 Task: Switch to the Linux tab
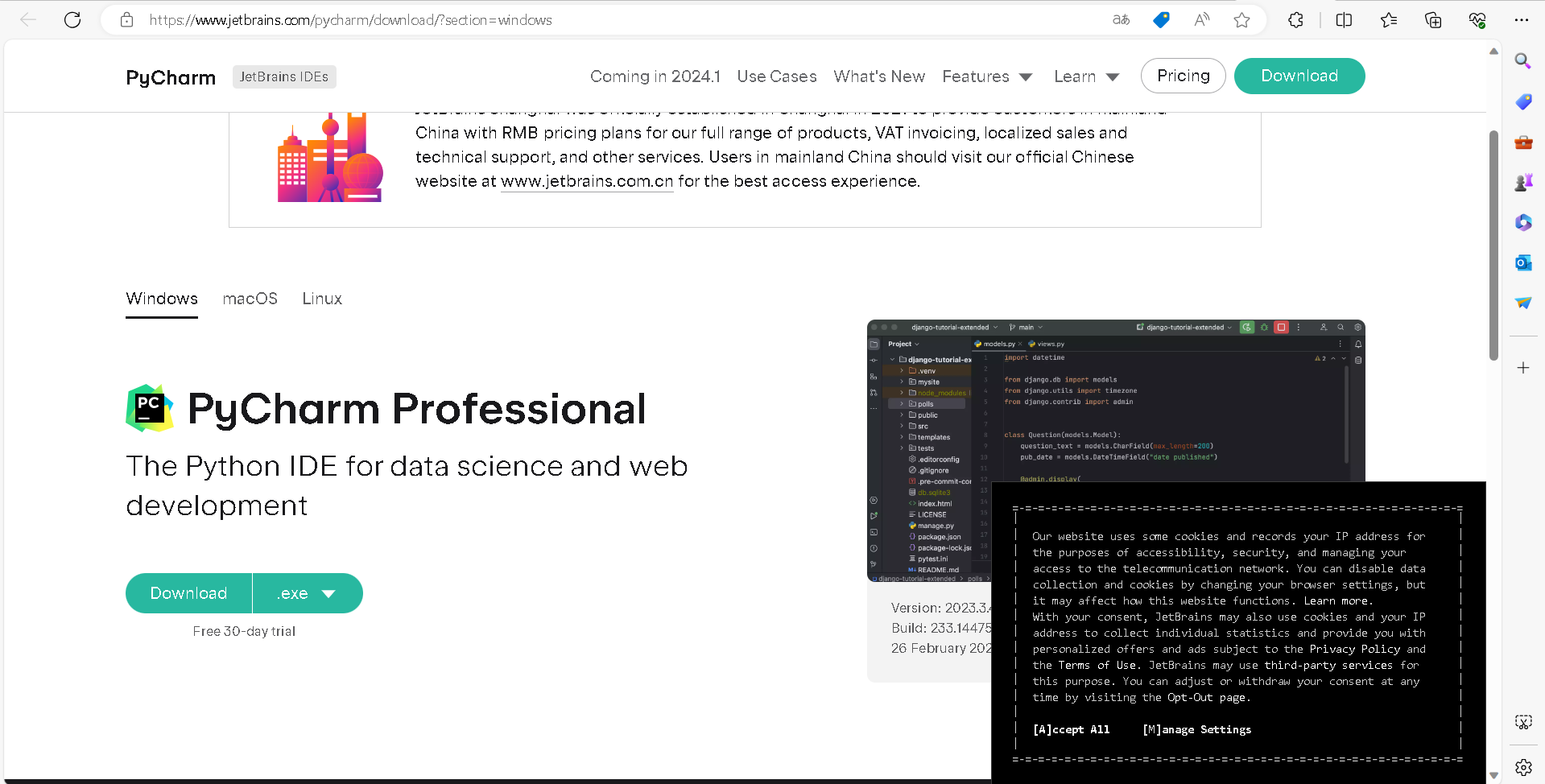tap(322, 299)
